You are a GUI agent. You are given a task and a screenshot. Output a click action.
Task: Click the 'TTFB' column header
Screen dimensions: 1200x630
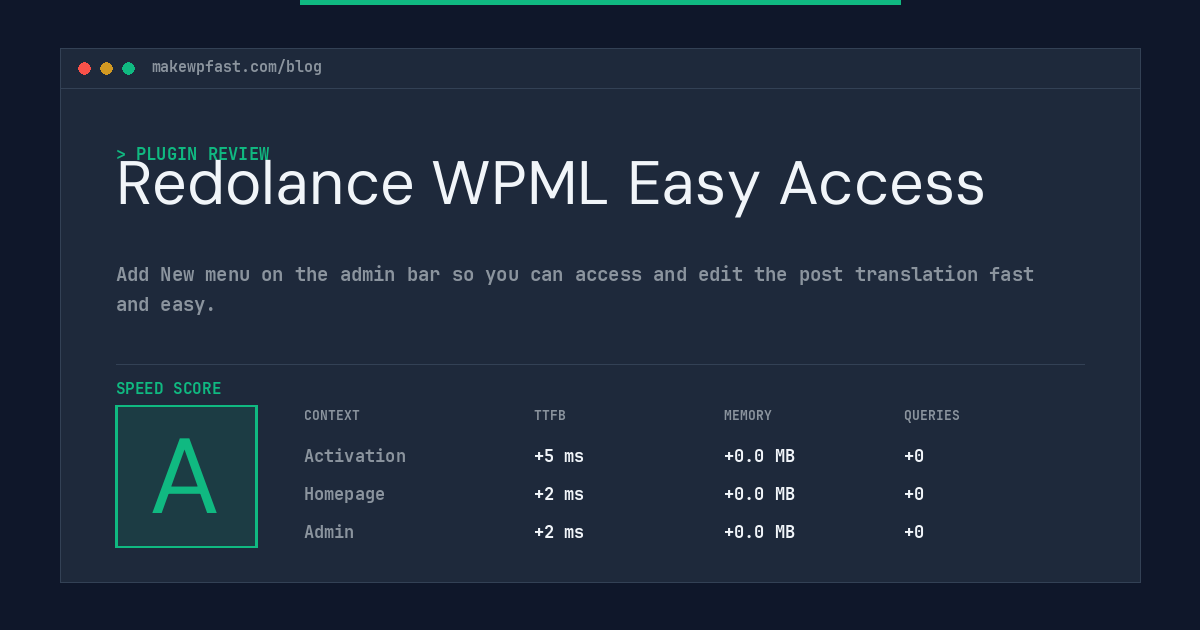point(550,416)
